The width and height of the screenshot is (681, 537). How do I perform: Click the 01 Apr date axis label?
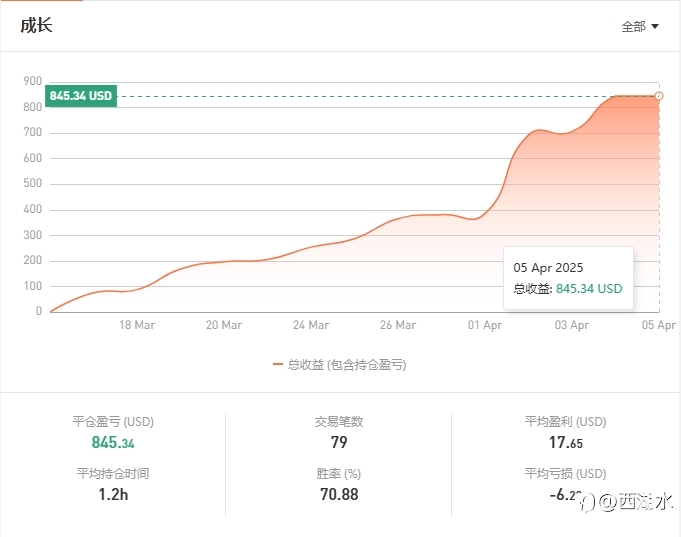pos(485,325)
